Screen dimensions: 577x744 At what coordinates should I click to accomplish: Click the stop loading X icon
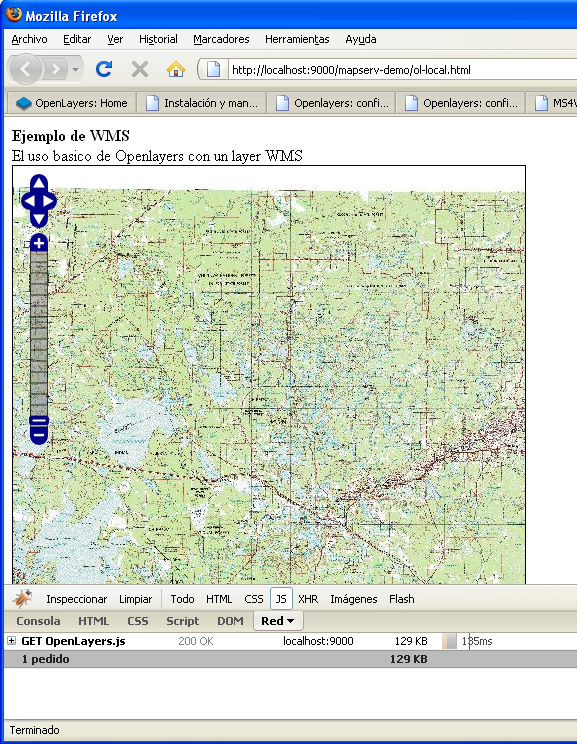140,69
